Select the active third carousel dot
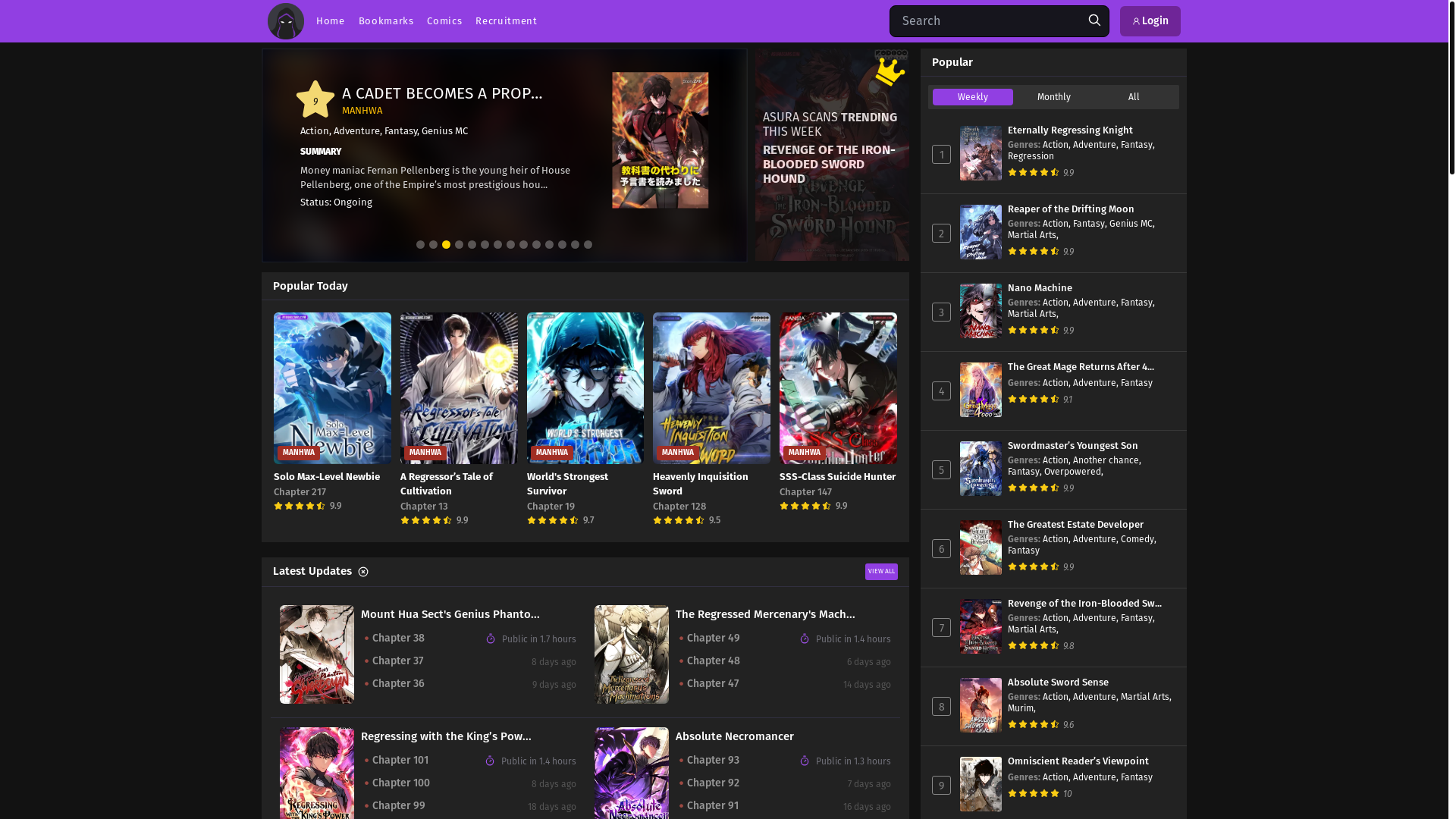The height and width of the screenshot is (819, 1456). 447,245
